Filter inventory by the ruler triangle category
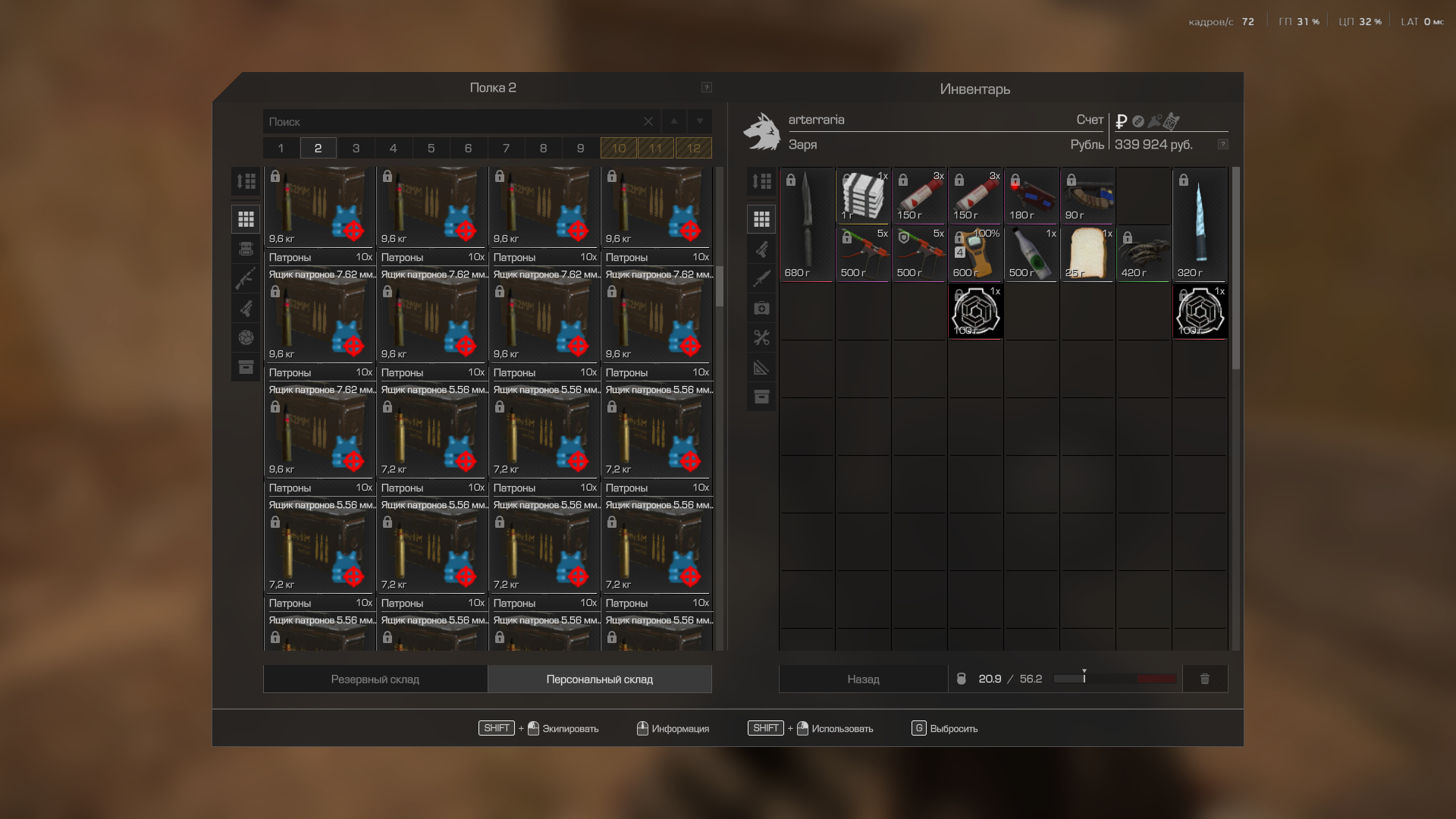 [761, 368]
